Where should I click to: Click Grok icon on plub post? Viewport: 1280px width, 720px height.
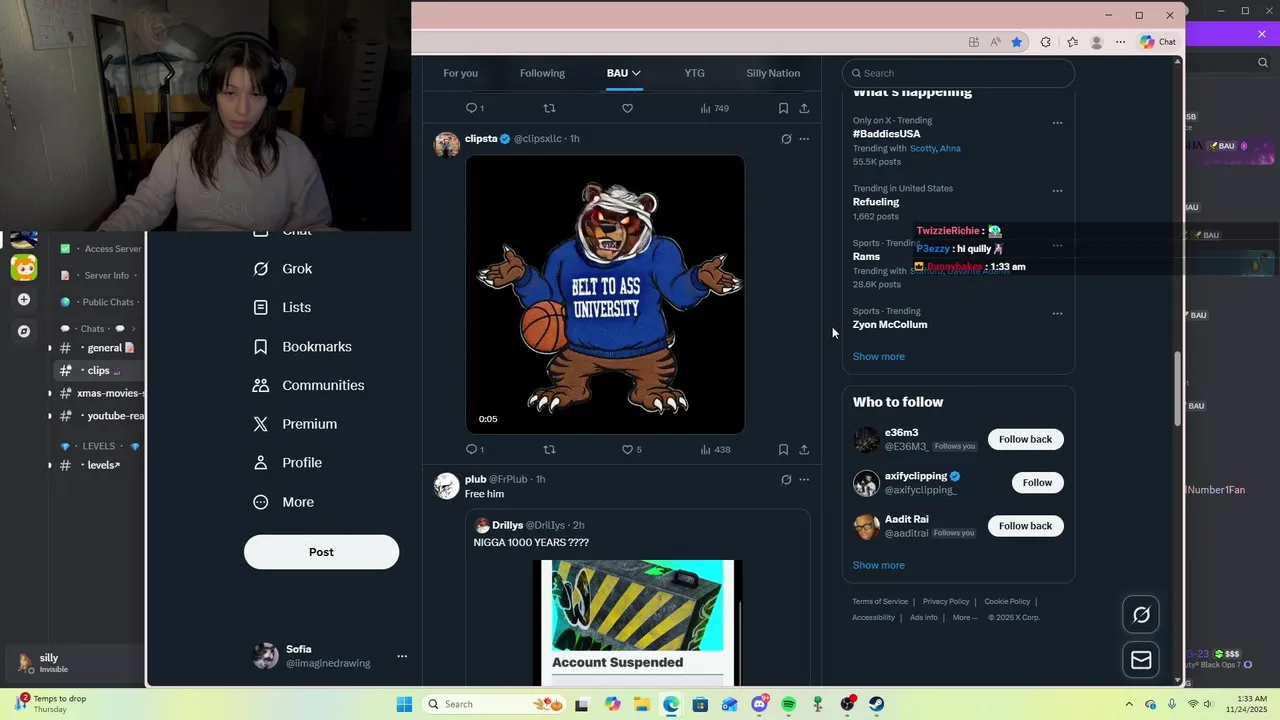(x=786, y=480)
